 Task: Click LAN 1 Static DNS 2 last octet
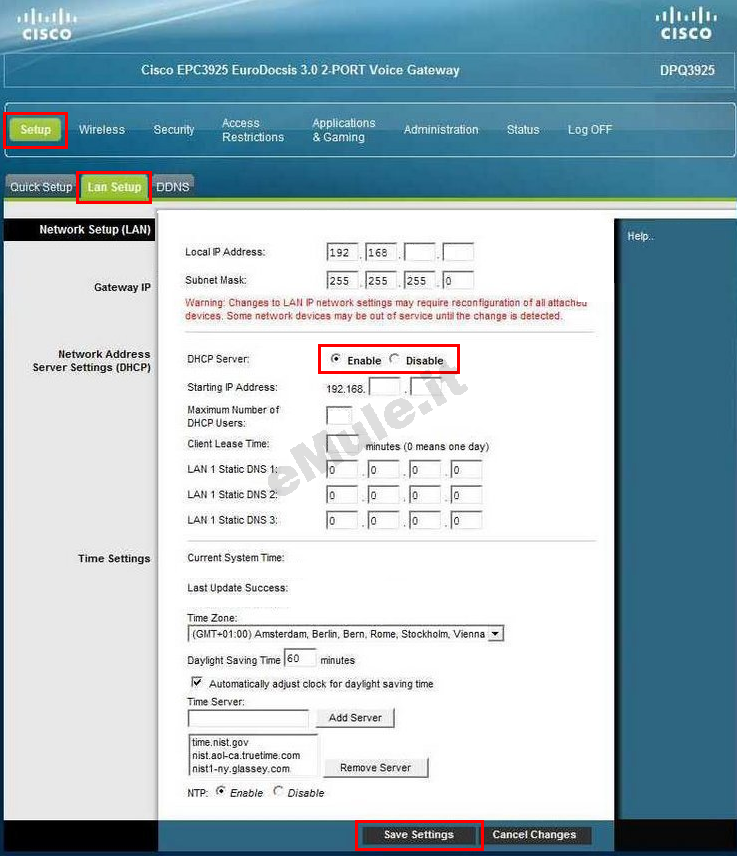tap(466, 495)
